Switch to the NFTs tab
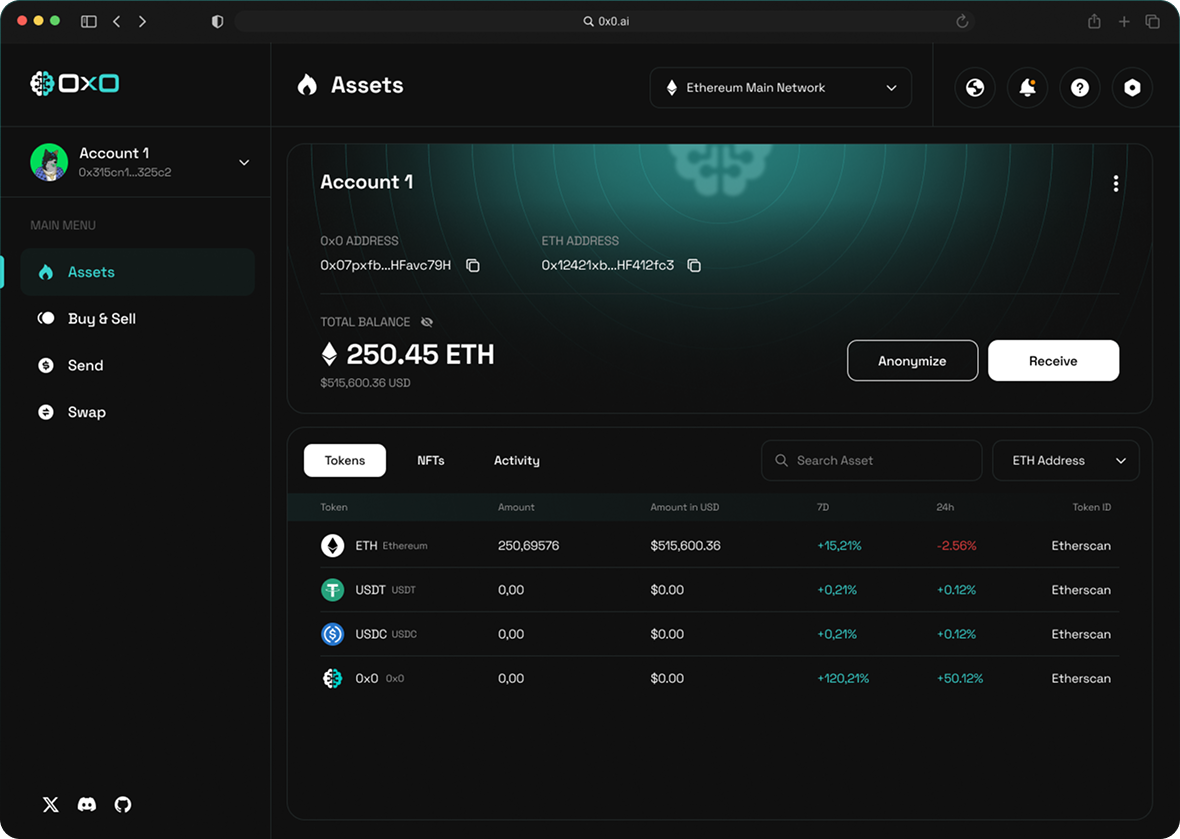1180x839 pixels. (x=430, y=460)
